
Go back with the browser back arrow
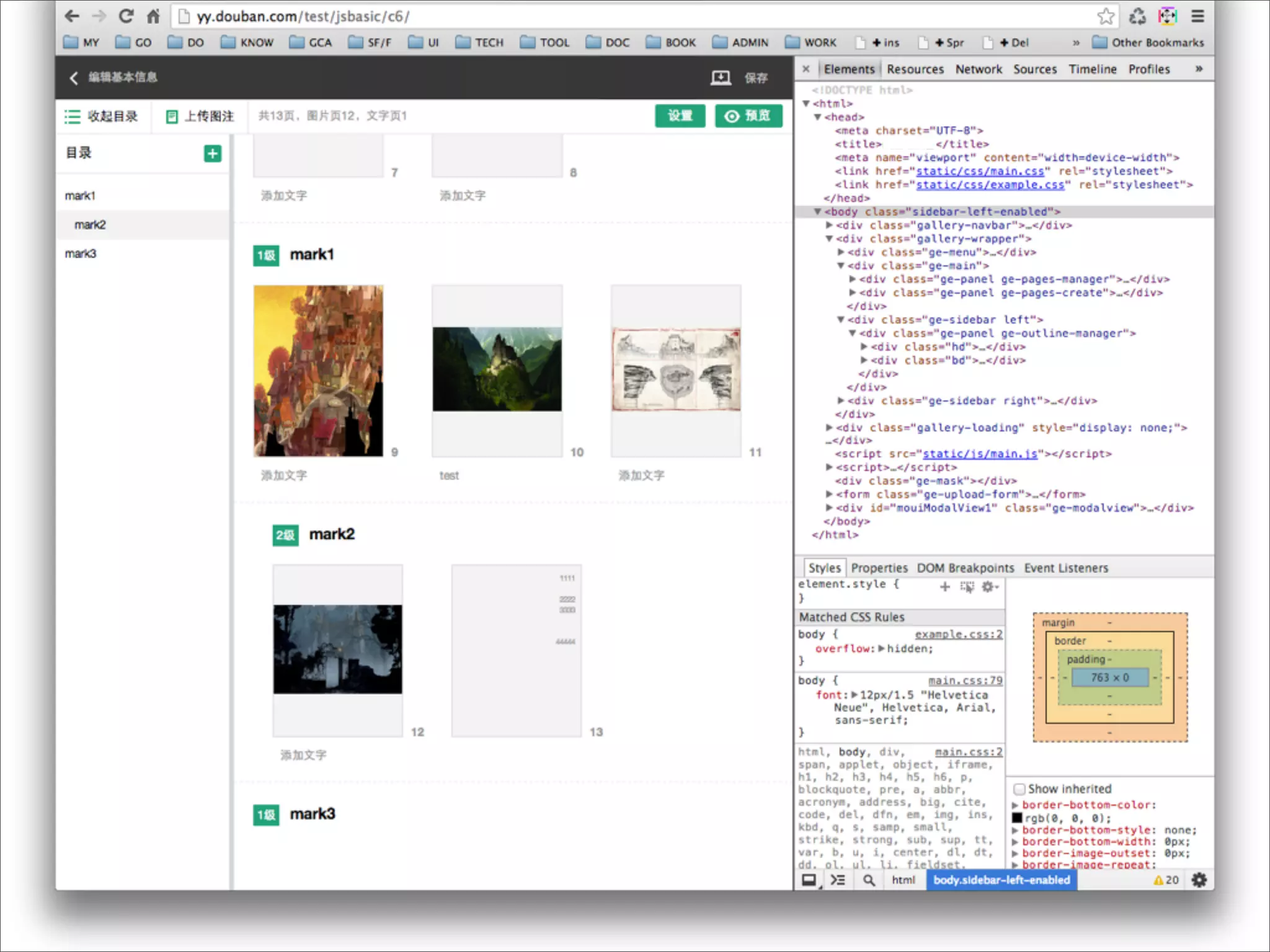(x=72, y=16)
